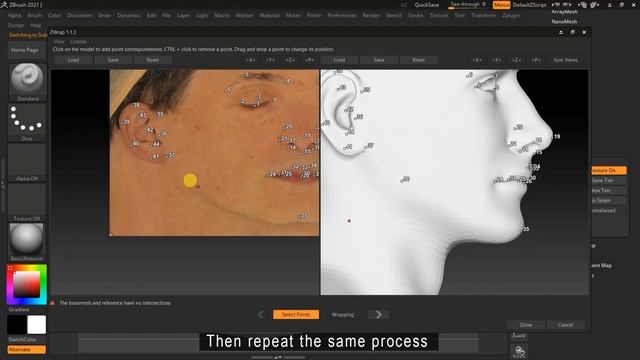Click >X< button above white head model
The height and width of the screenshot is (360, 640).
point(477,60)
